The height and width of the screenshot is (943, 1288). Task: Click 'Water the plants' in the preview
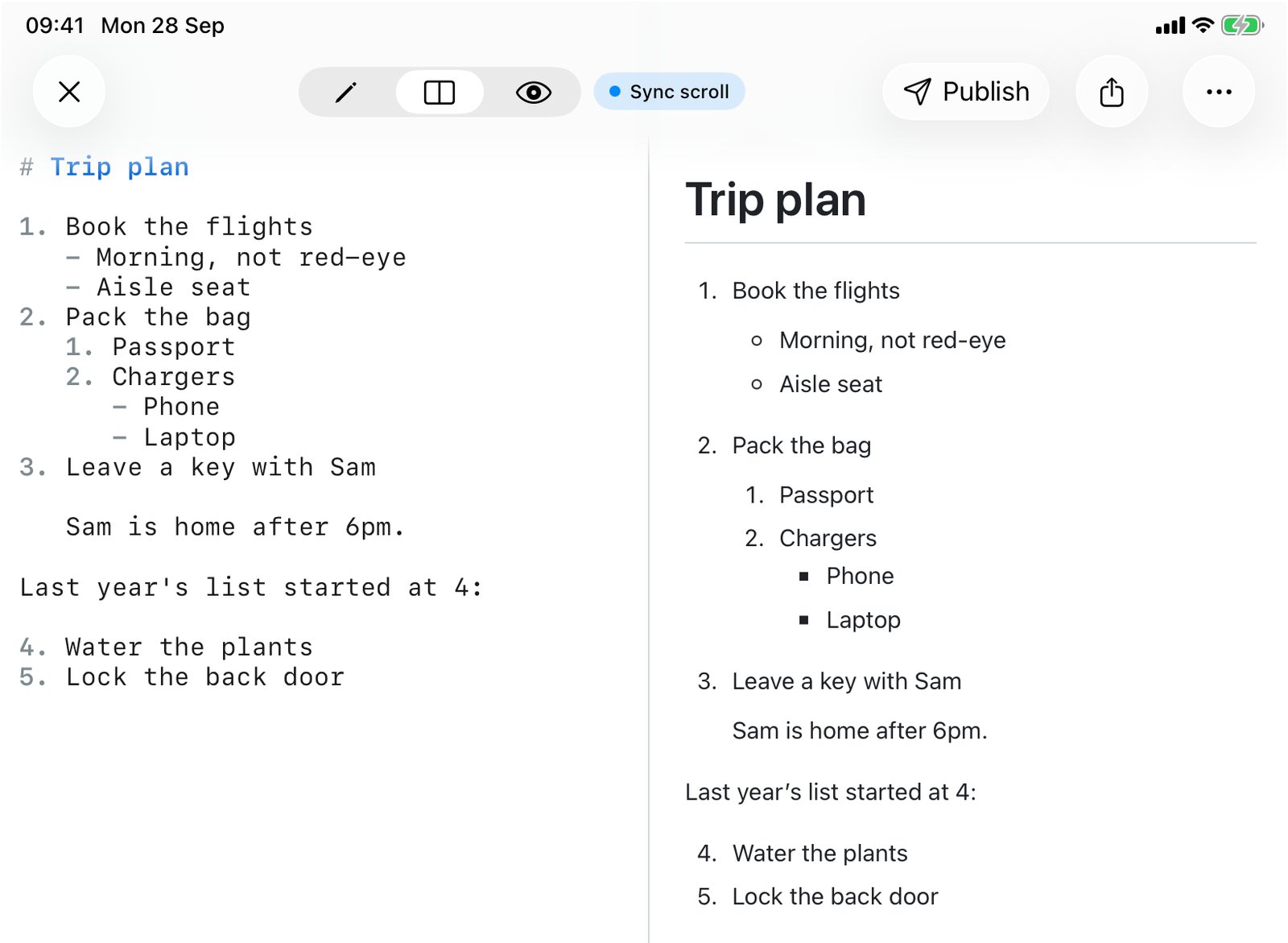(820, 854)
